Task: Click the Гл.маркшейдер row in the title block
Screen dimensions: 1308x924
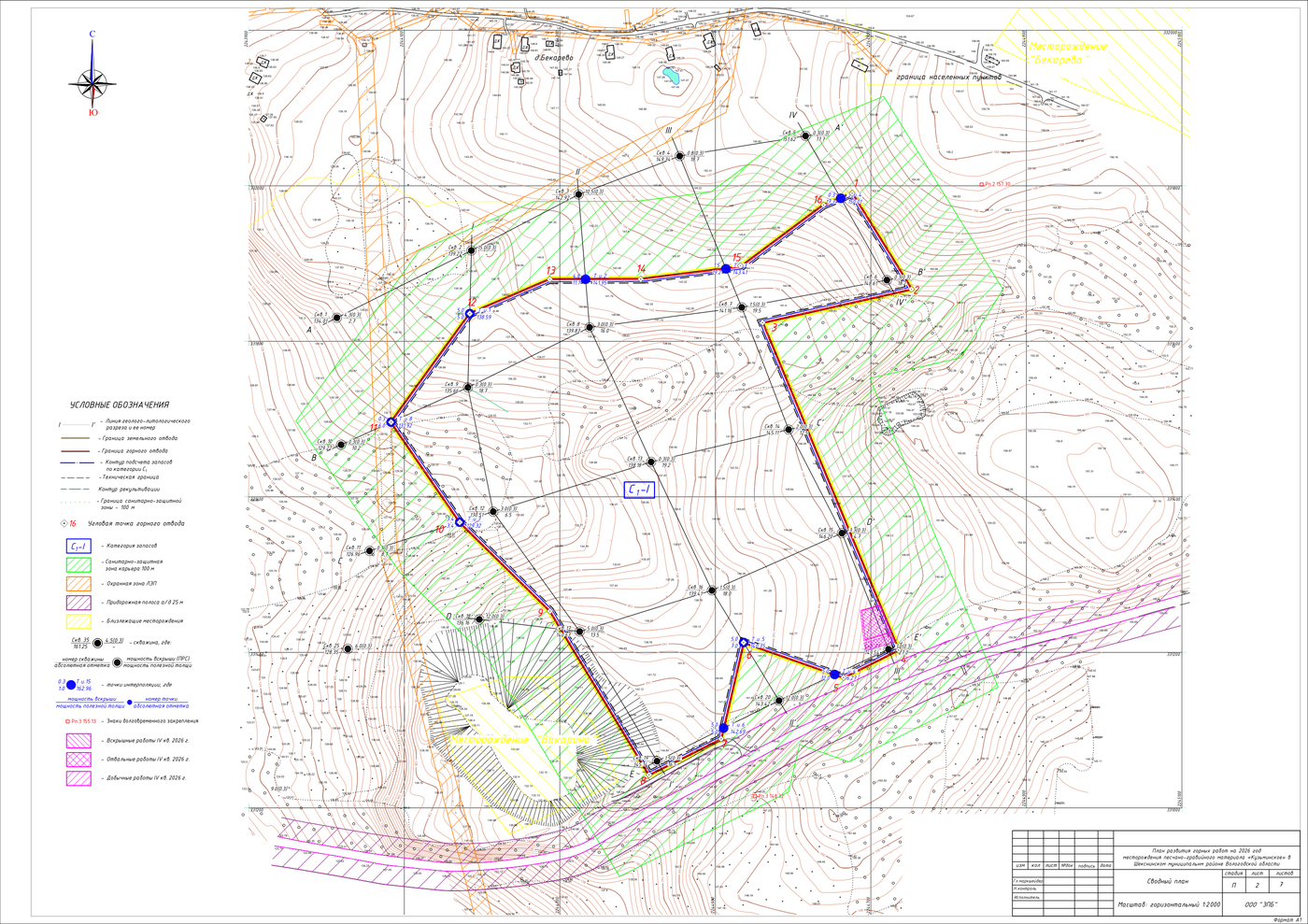Action: [x=1028, y=879]
